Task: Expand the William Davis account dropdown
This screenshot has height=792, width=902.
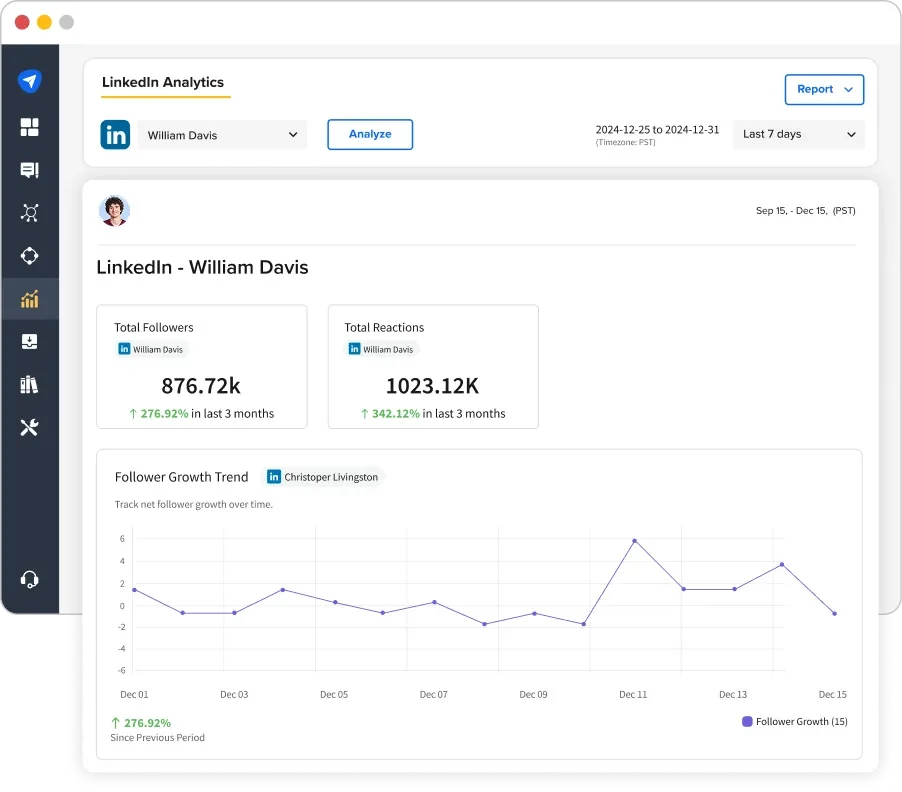Action: (x=222, y=134)
